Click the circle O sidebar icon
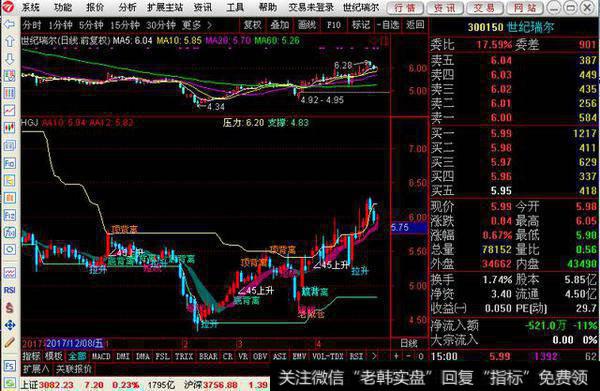 9,250
